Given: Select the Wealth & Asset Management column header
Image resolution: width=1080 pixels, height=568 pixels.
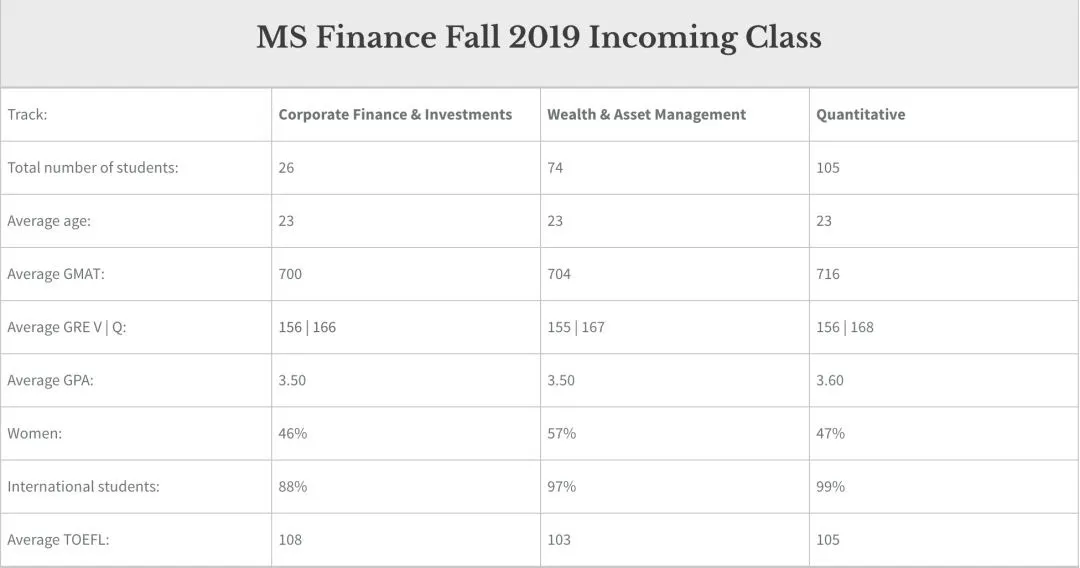Looking at the screenshot, I should pos(646,115).
